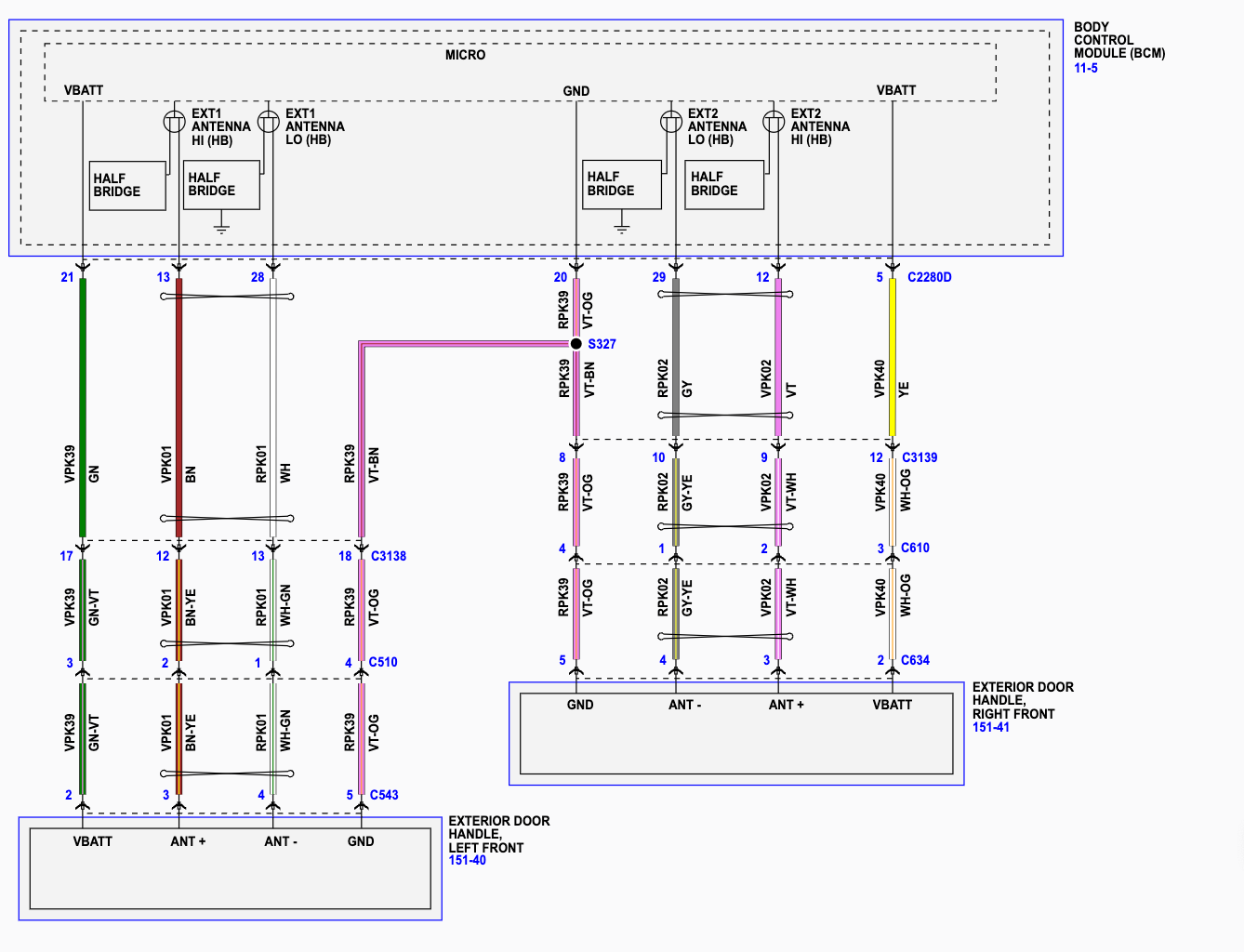Click the EXT2 ANTENNA HI circle symbol
1244x952 pixels.
click(x=774, y=122)
